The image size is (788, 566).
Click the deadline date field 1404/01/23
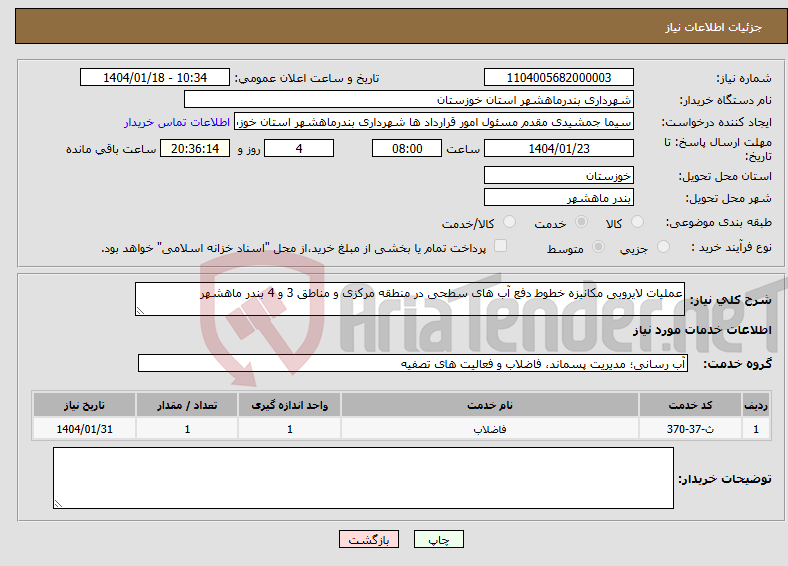click(x=558, y=148)
